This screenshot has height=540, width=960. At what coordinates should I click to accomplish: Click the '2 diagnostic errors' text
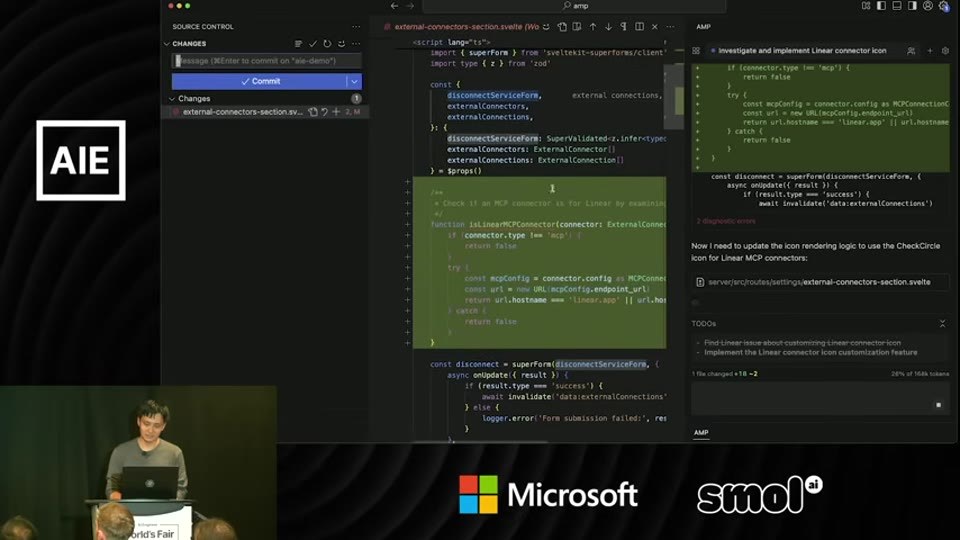point(726,221)
